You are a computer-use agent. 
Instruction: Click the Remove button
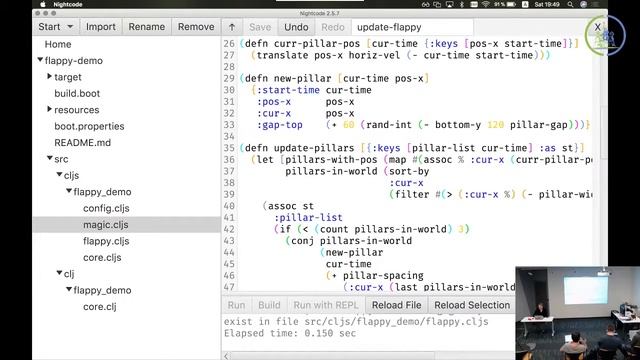[196, 27]
